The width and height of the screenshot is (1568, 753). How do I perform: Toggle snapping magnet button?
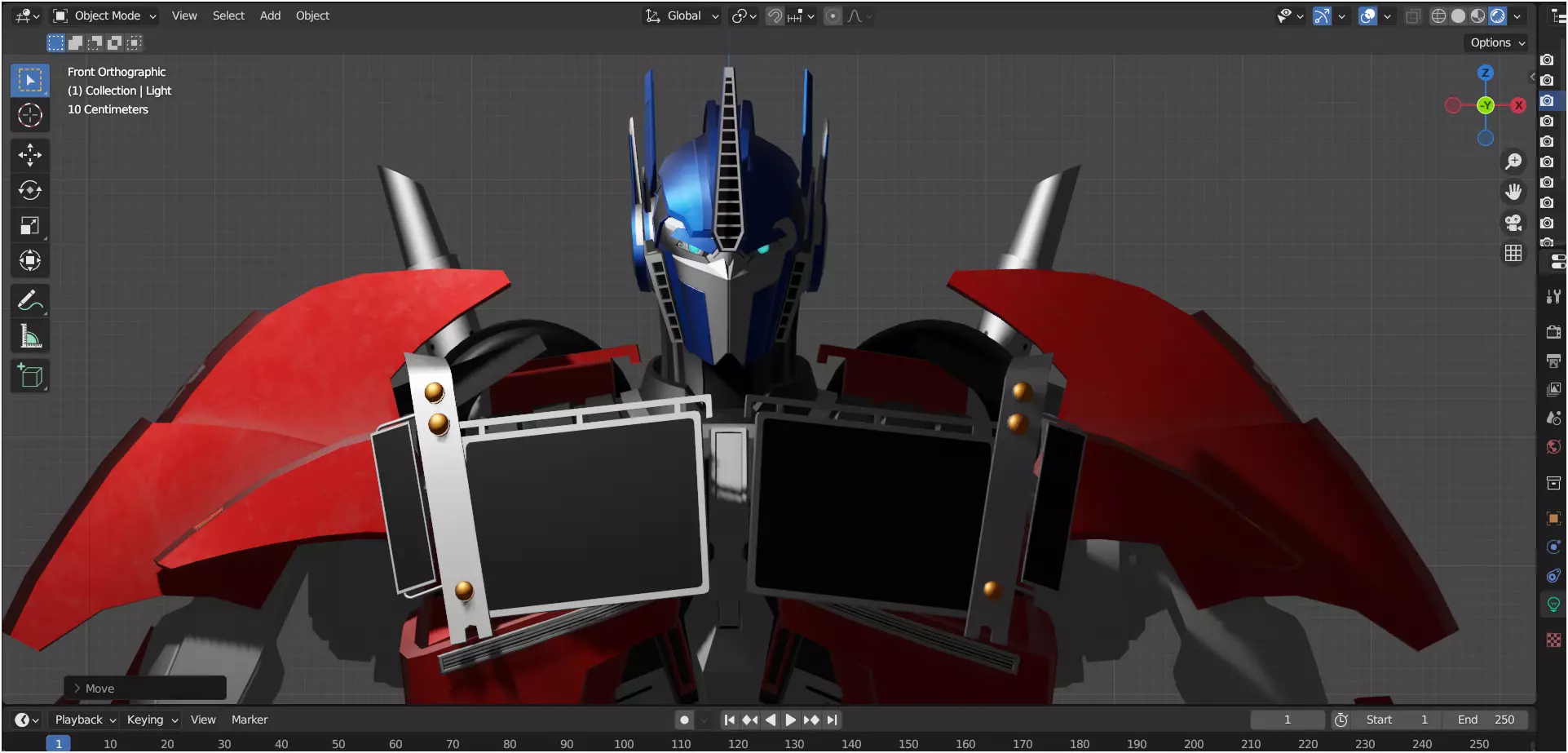(775, 16)
